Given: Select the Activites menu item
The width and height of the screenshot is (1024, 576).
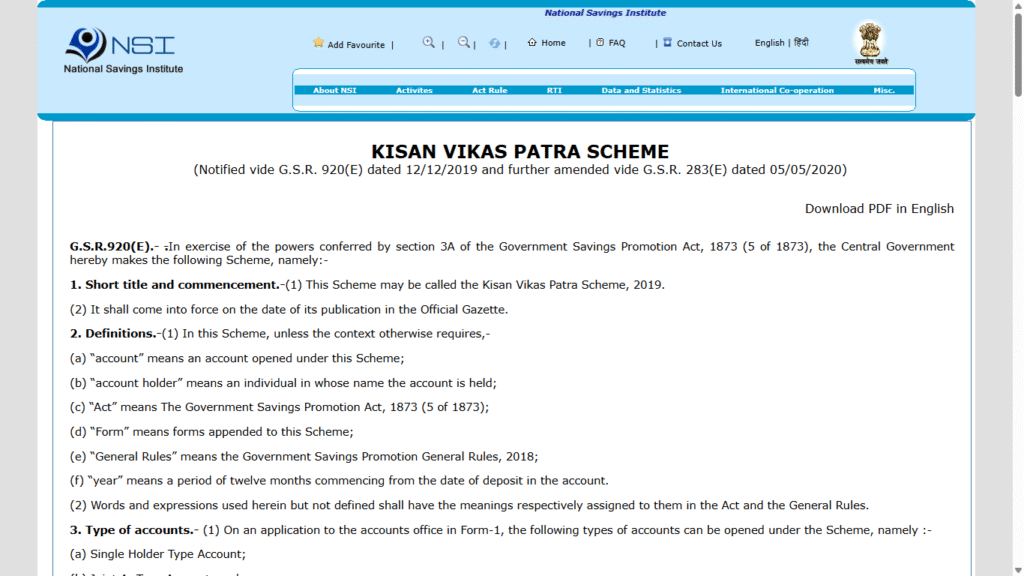Looking at the screenshot, I should click(x=413, y=89).
